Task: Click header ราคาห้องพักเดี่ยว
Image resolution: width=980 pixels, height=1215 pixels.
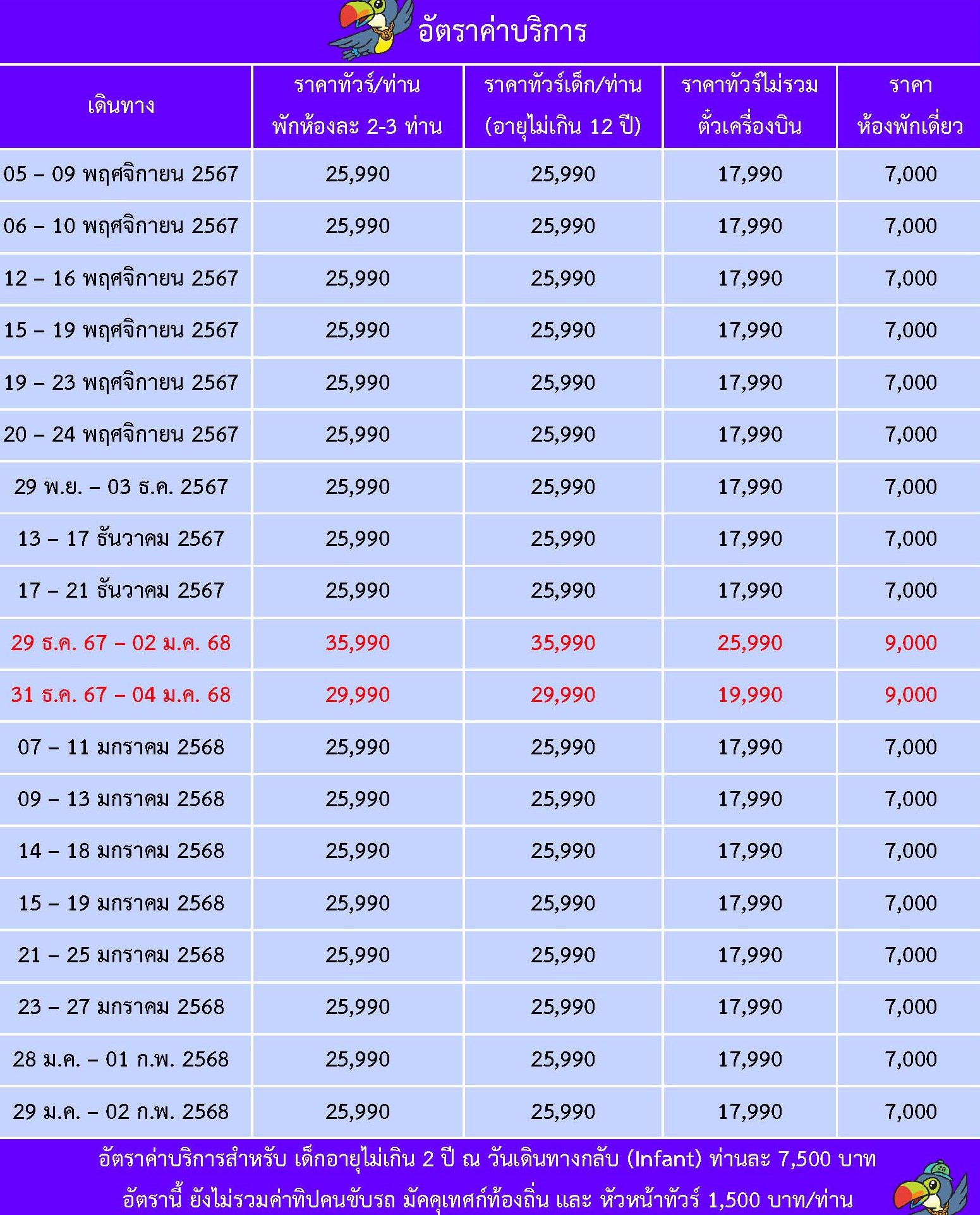Action: pos(910,106)
